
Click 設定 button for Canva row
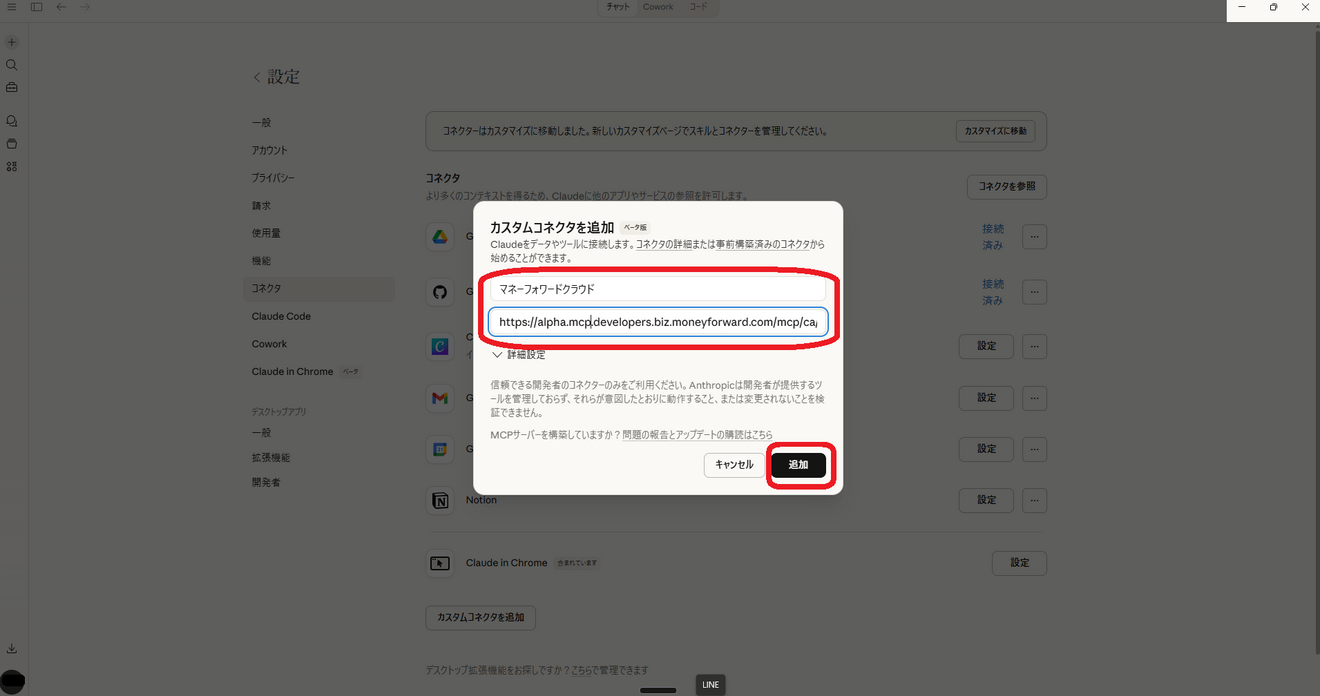click(987, 346)
